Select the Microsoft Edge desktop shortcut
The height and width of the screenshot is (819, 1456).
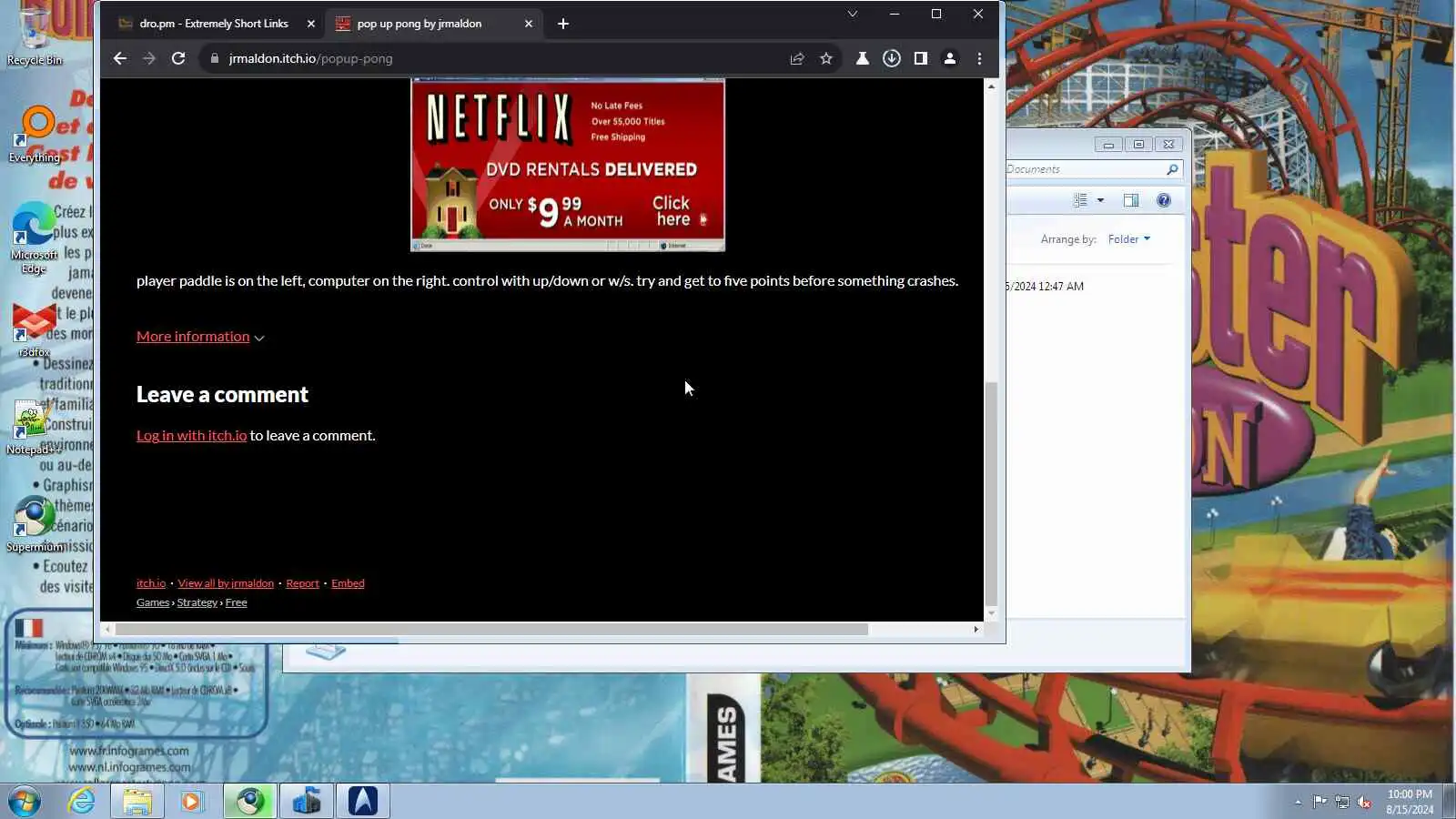(35, 238)
